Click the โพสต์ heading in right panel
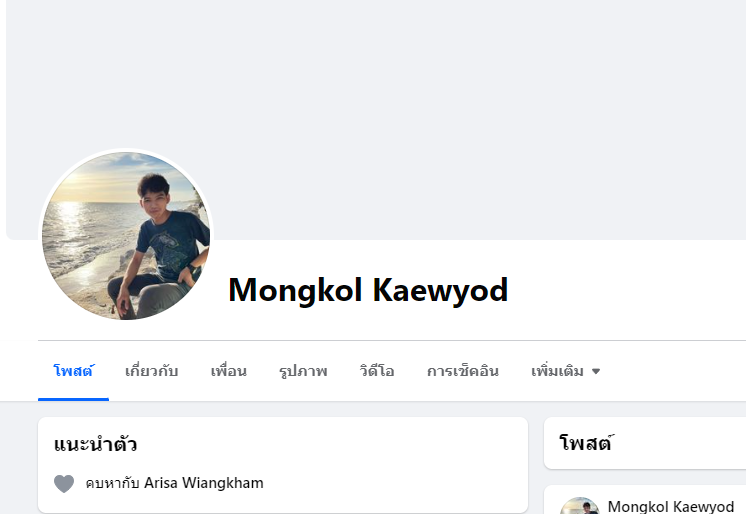746x514 pixels. point(586,443)
